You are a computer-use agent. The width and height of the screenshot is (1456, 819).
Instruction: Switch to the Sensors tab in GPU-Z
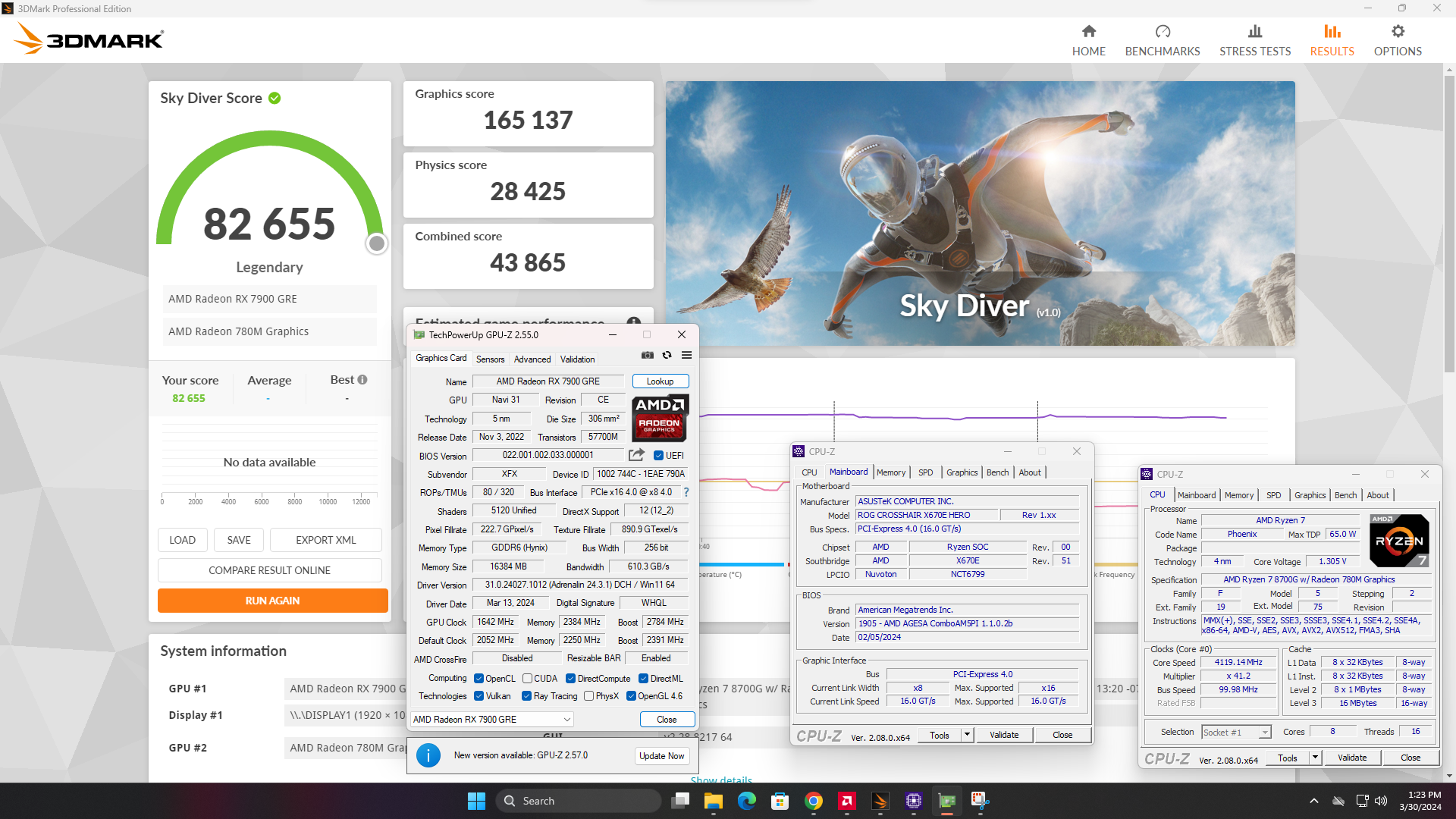(x=490, y=359)
